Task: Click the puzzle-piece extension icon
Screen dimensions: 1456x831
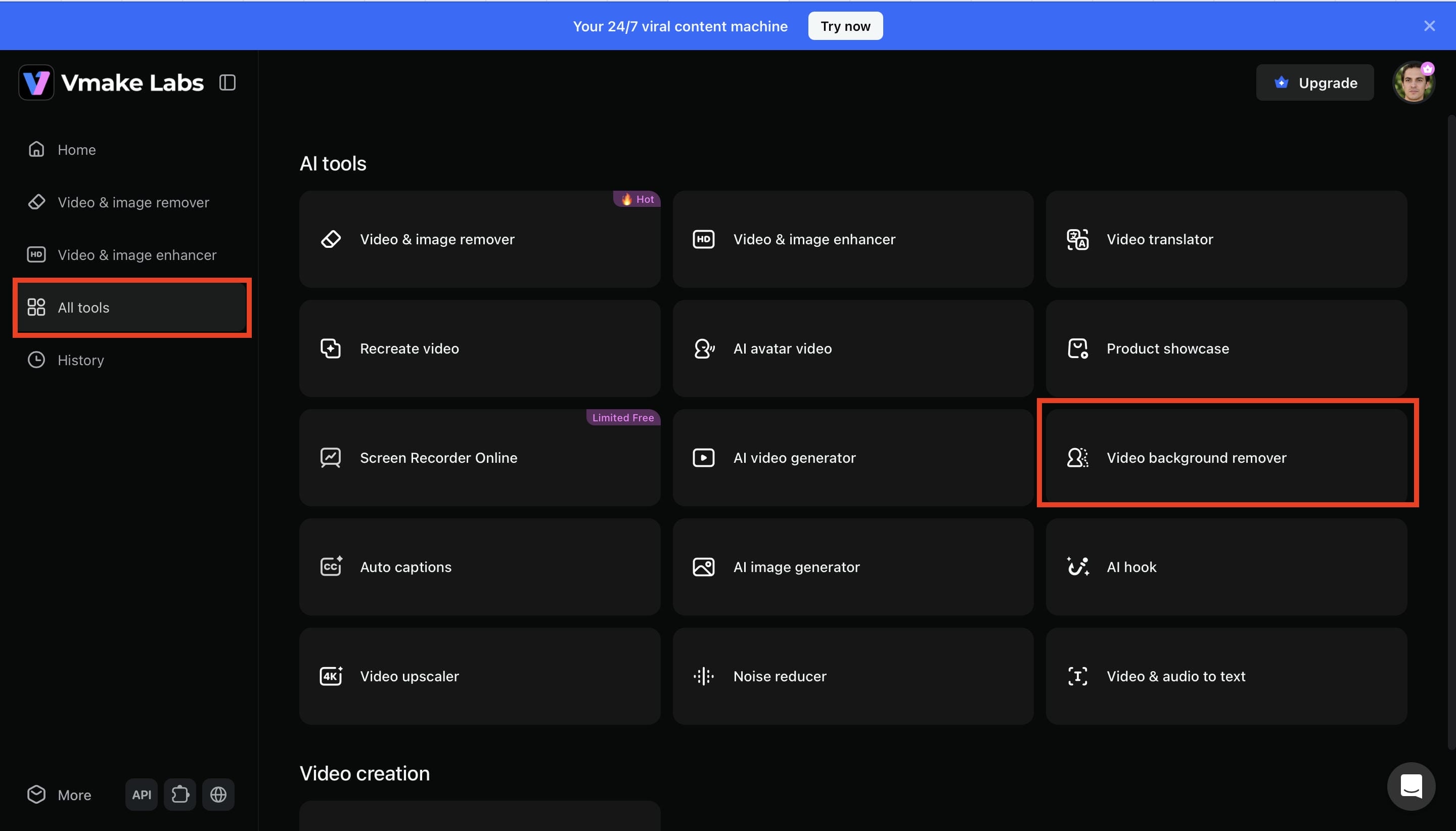Action: point(179,795)
